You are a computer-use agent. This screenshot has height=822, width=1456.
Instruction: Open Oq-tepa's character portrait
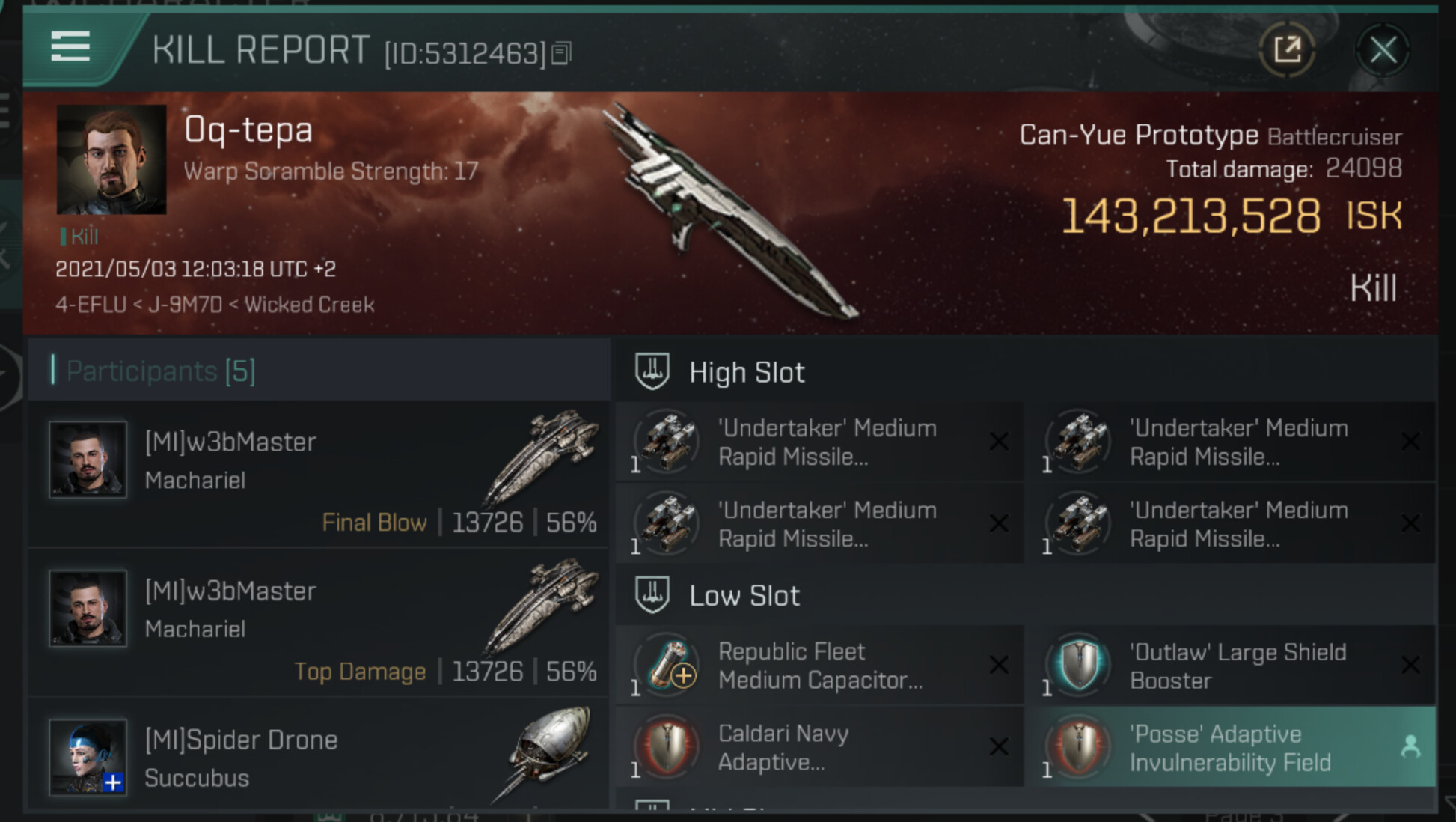click(111, 159)
